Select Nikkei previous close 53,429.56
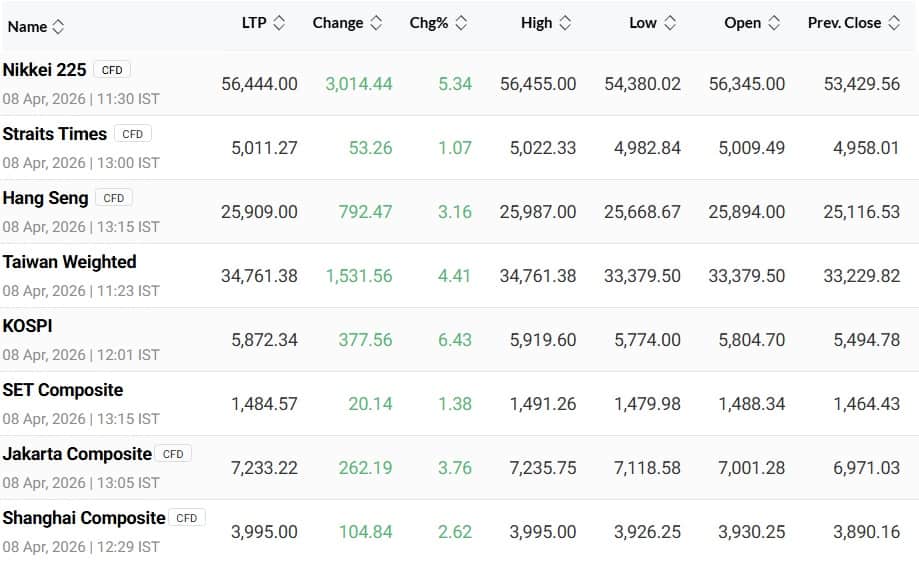 coord(862,84)
